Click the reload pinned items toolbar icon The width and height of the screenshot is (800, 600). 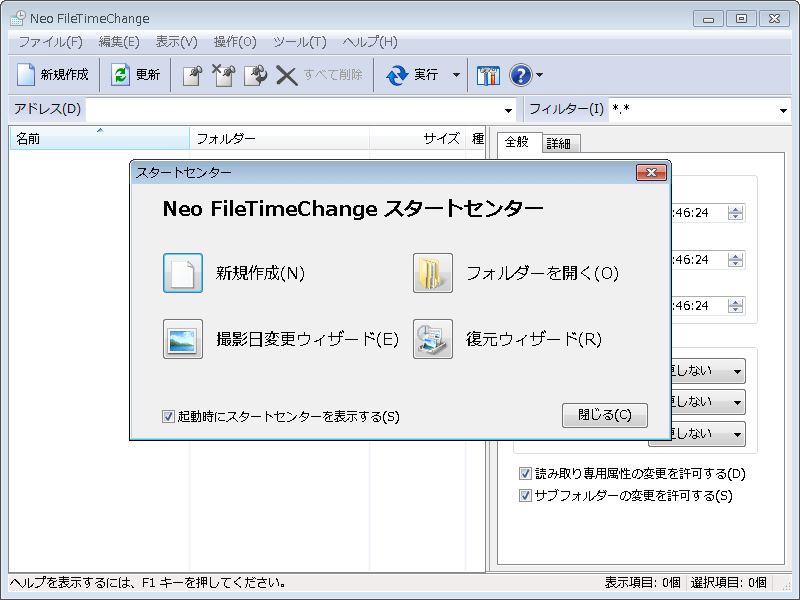pyautogui.click(x=256, y=76)
